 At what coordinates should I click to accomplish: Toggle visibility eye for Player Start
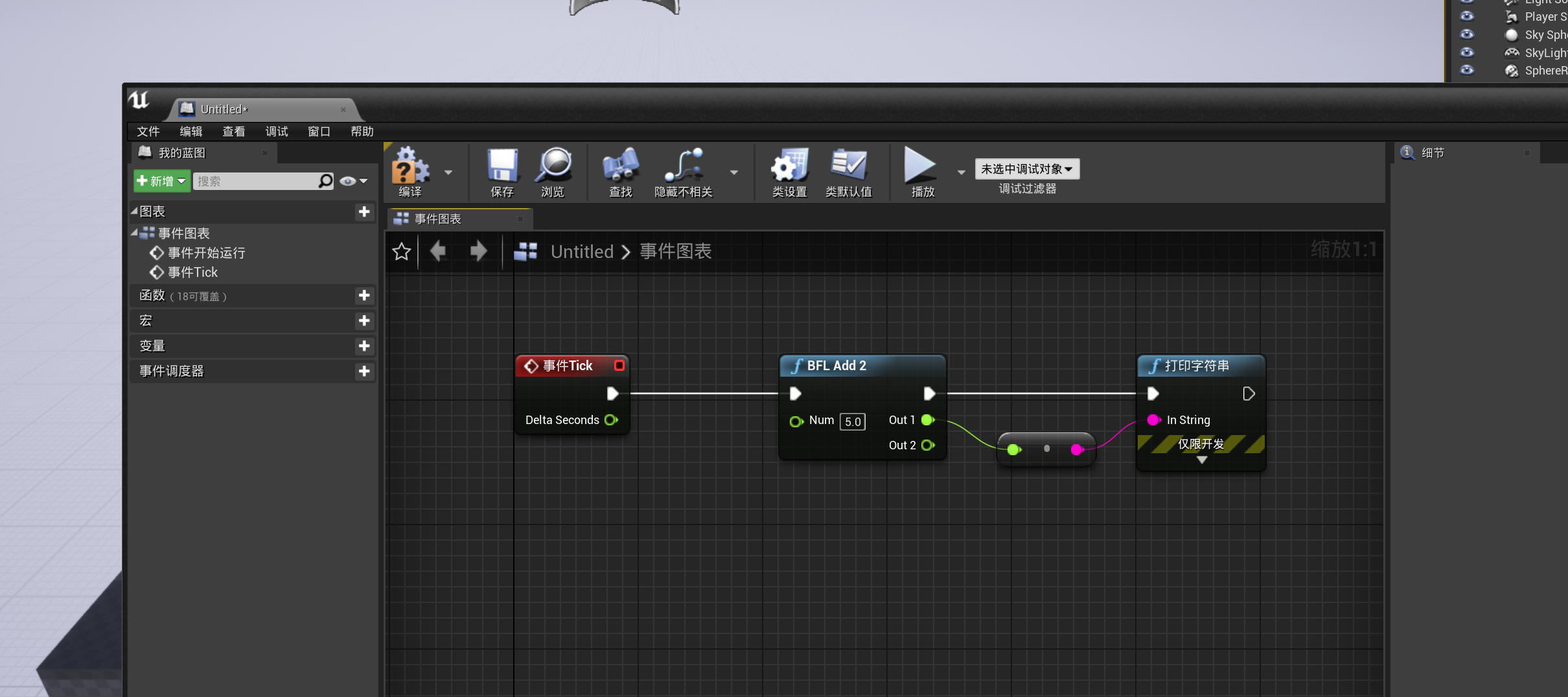[x=1467, y=17]
